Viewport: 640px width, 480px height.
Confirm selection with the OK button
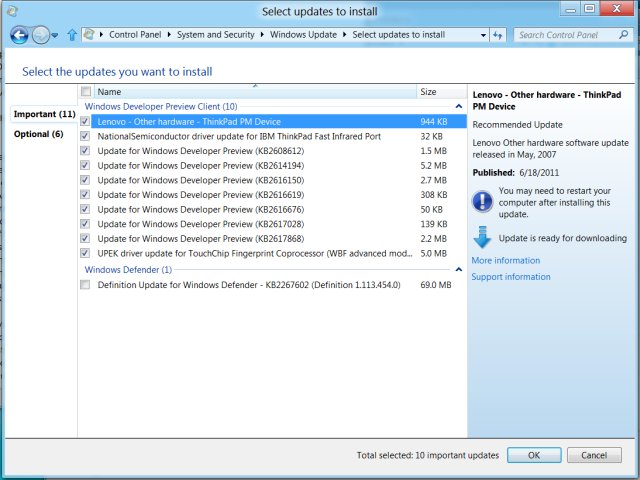coord(534,455)
